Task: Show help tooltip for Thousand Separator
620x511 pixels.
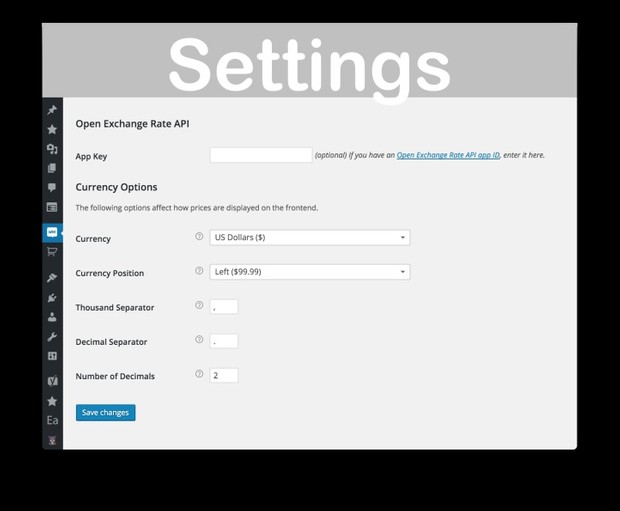Action: tap(199, 305)
